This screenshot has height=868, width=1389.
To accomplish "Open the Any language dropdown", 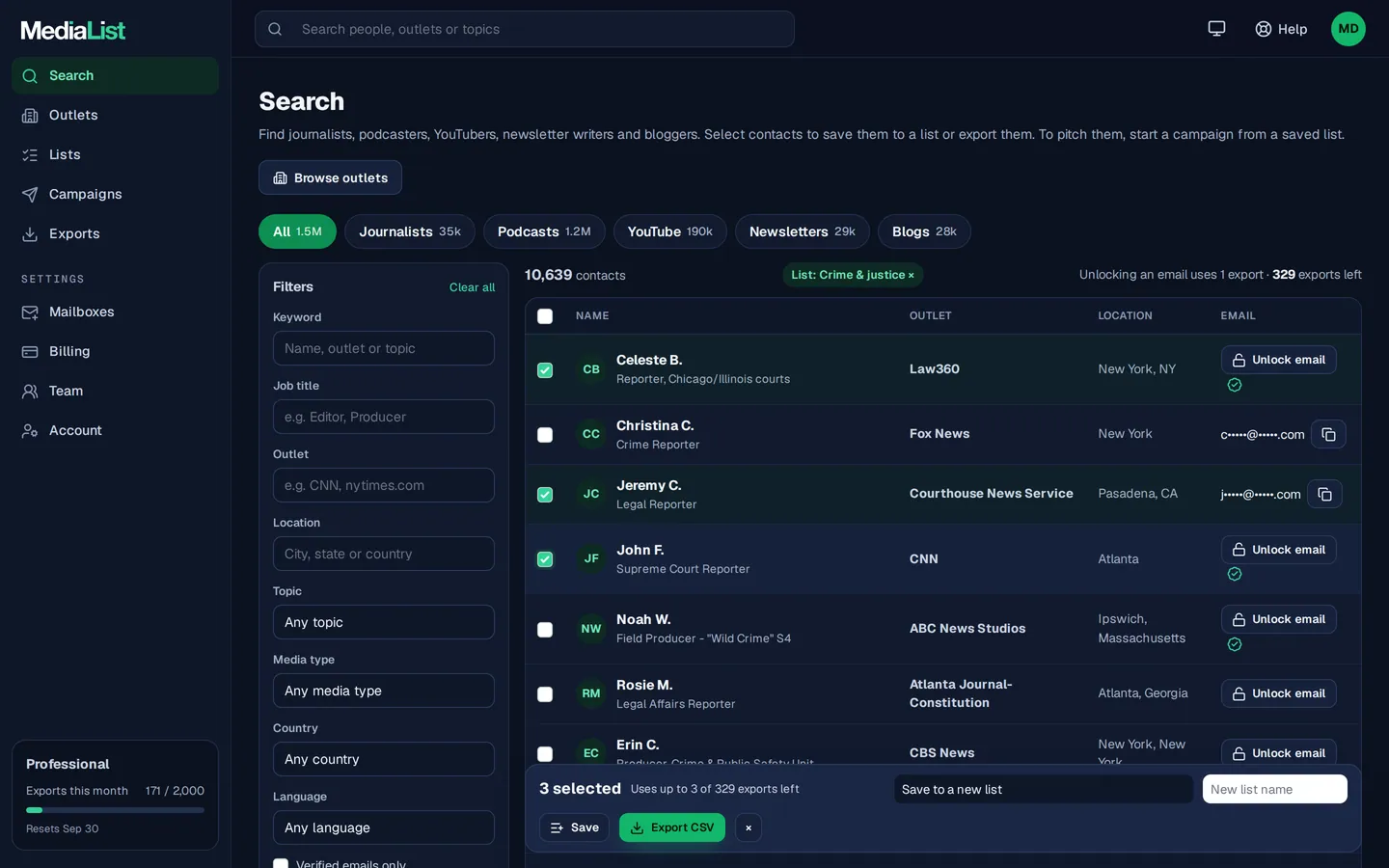I will 384,827.
